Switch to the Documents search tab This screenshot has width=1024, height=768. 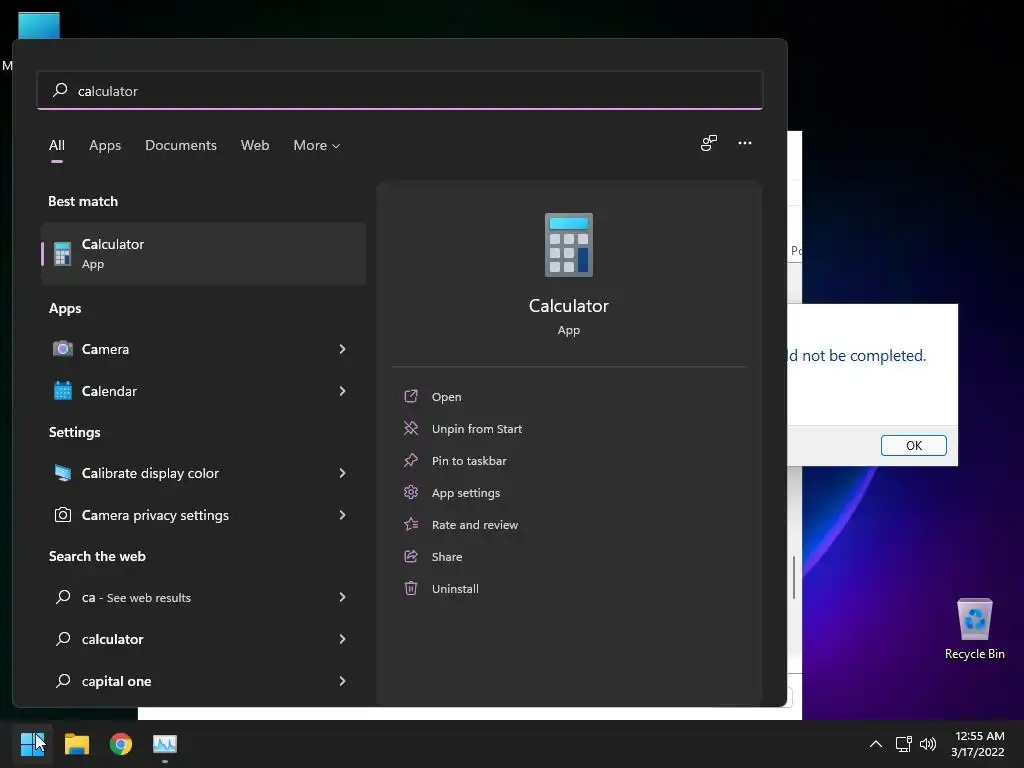click(x=181, y=145)
